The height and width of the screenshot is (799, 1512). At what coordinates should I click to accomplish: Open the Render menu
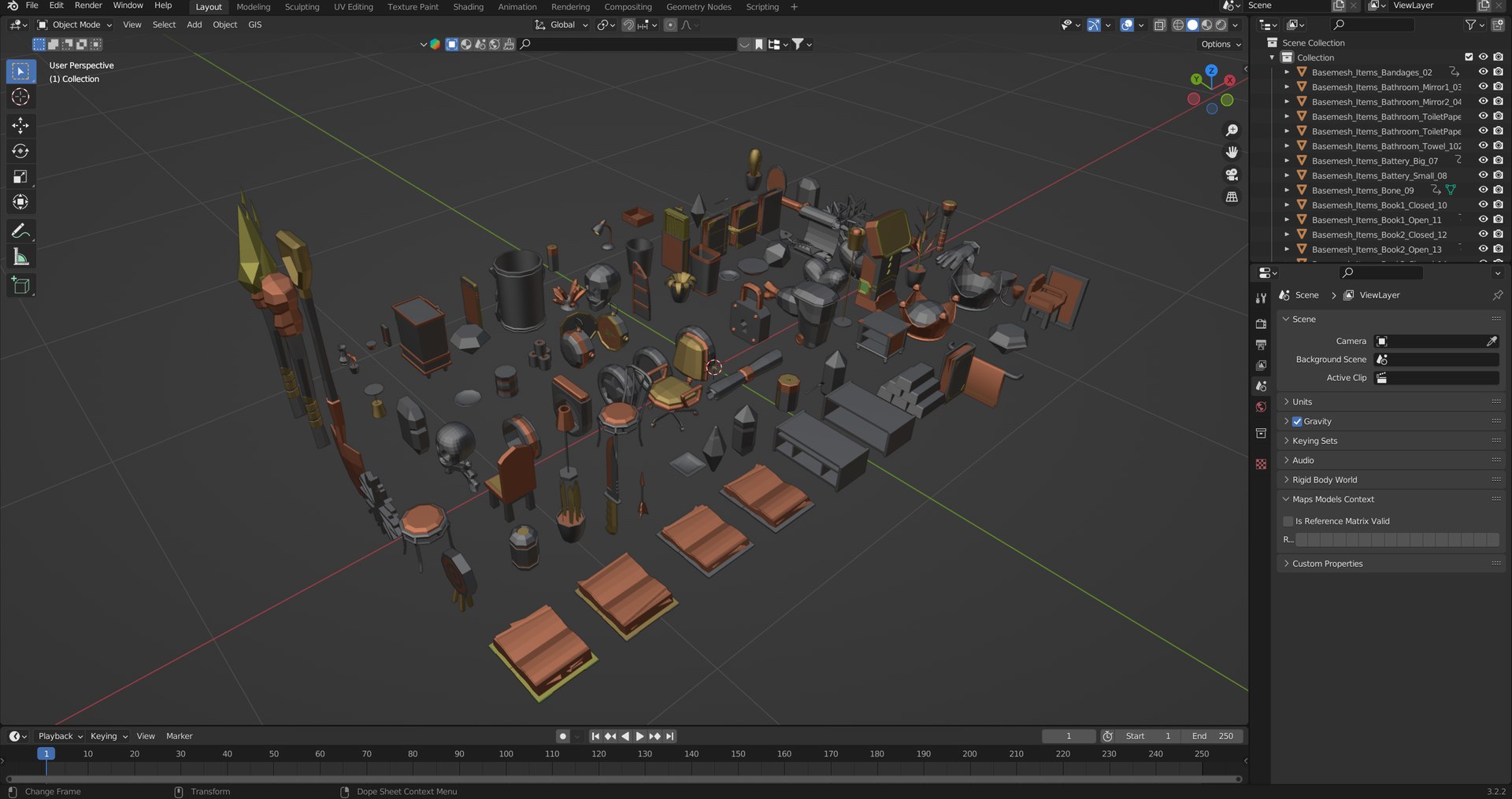click(x=88, y=6)
